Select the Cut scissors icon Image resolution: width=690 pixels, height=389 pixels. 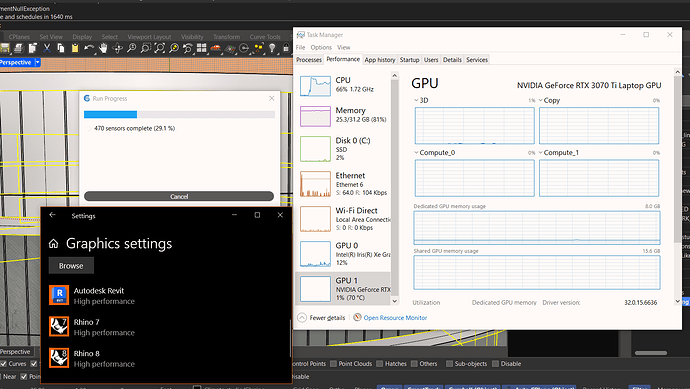pyautogui.click(x=47, y=48)
